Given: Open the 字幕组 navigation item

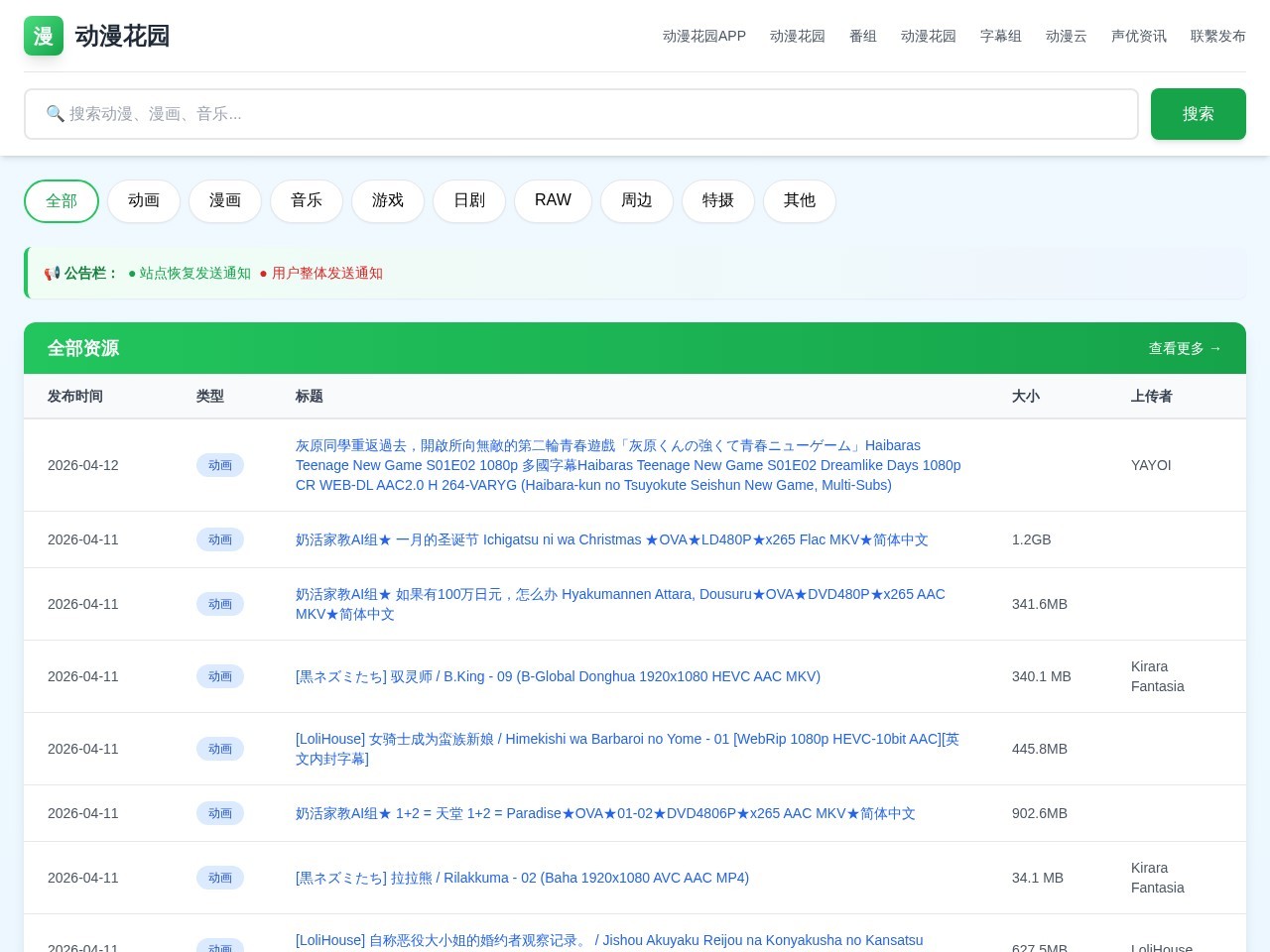Looking at the screenshot, I should pyautogui.click(x=1000, y=37).
